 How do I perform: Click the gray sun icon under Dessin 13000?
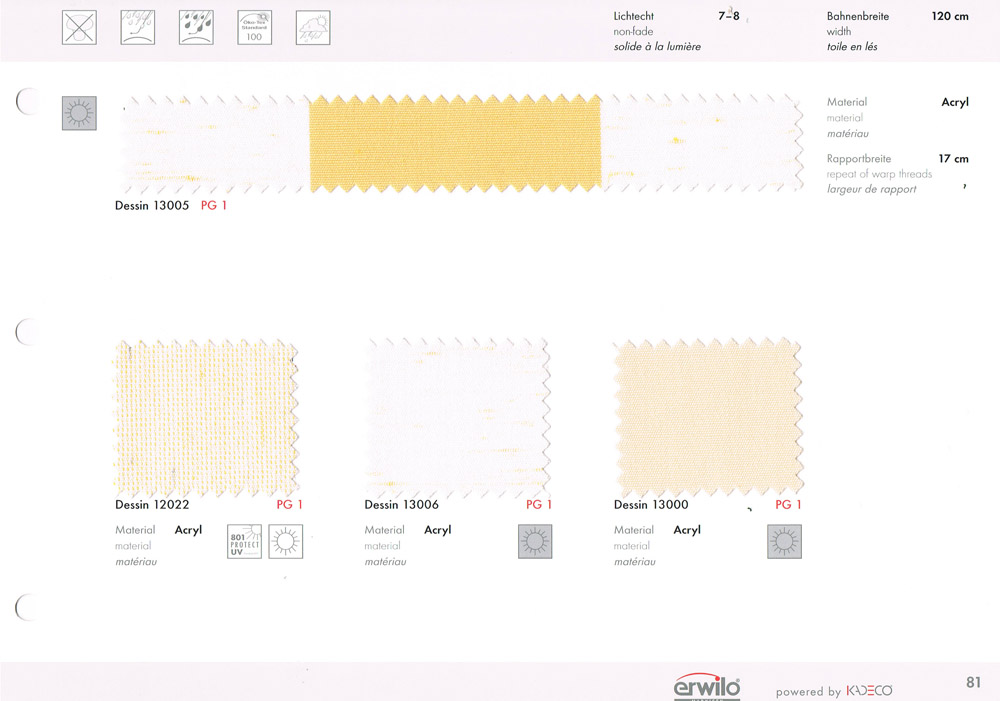point(784,542)
